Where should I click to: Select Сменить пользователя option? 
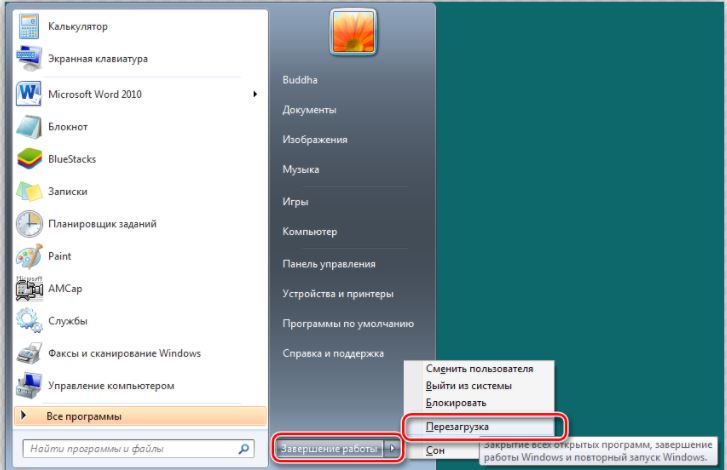pos(479,368)
